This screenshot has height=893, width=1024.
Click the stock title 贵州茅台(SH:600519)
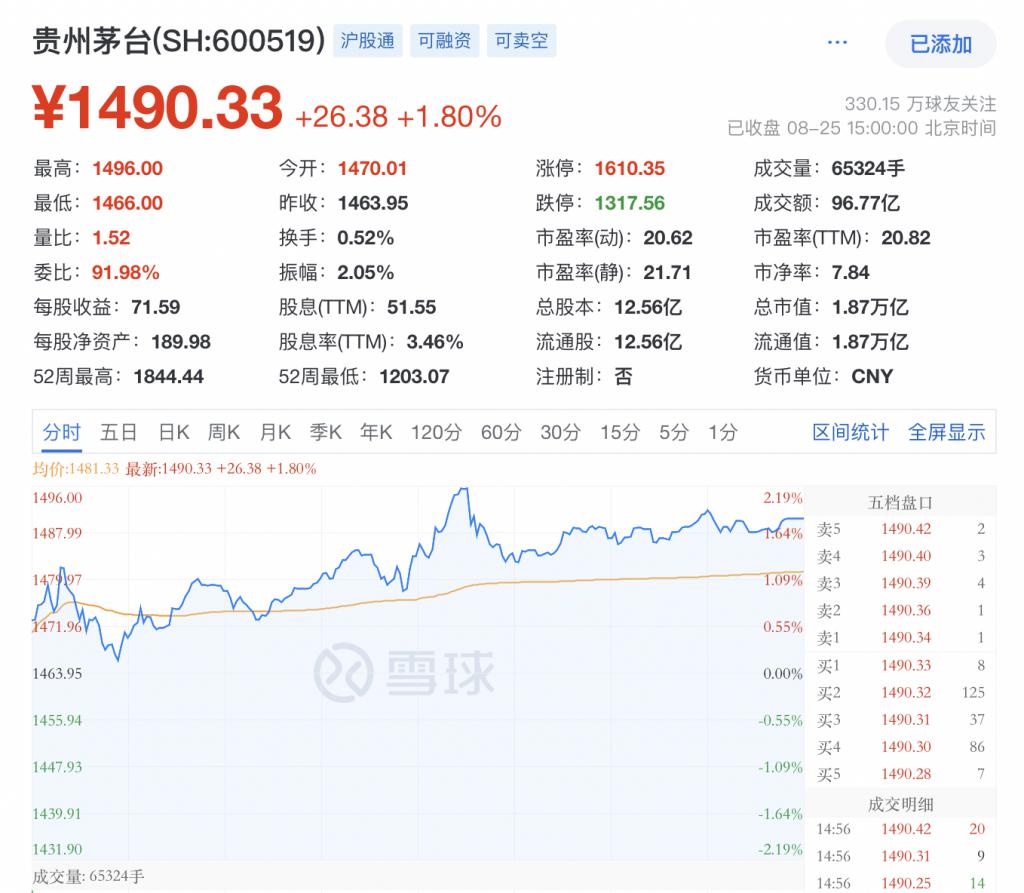(179, 41)
